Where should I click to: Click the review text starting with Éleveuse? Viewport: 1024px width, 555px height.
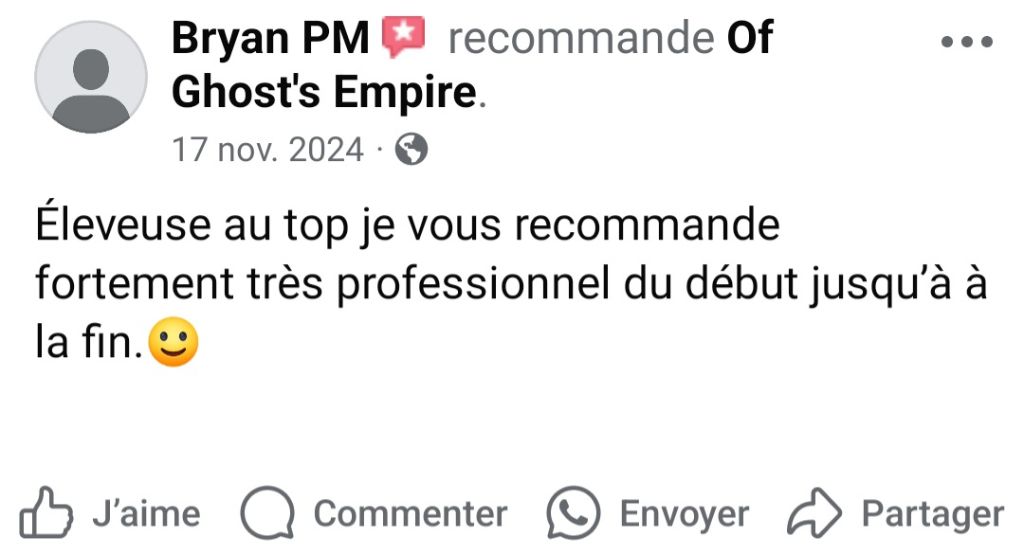point(511,283)
